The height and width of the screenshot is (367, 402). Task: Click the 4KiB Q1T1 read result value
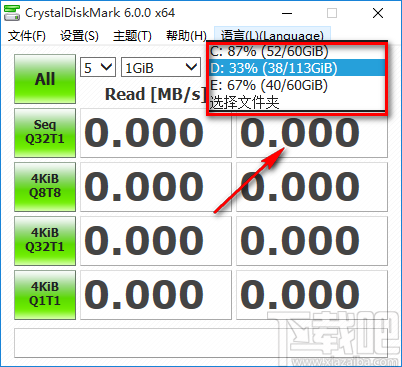click(156, 295)
